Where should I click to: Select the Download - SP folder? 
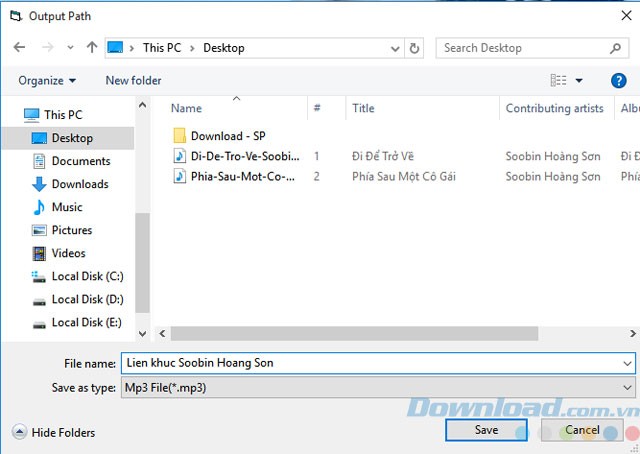click(x=228, y=136)
